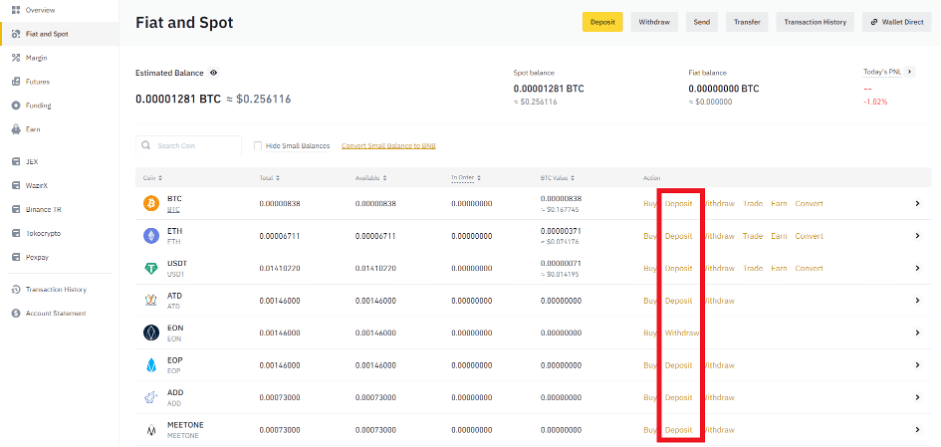941x447 pixels.
Task: Sort table by Available column
Action: 370,178
